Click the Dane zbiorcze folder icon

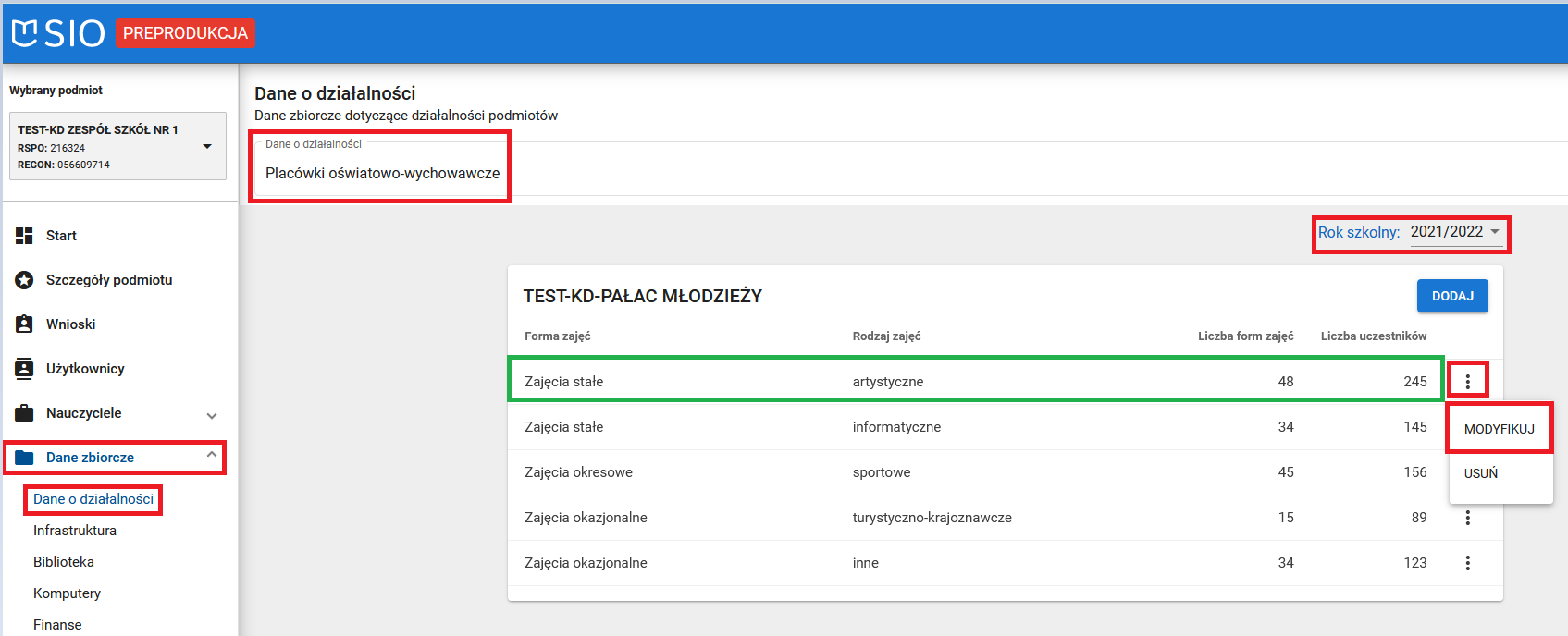(25, 458)
